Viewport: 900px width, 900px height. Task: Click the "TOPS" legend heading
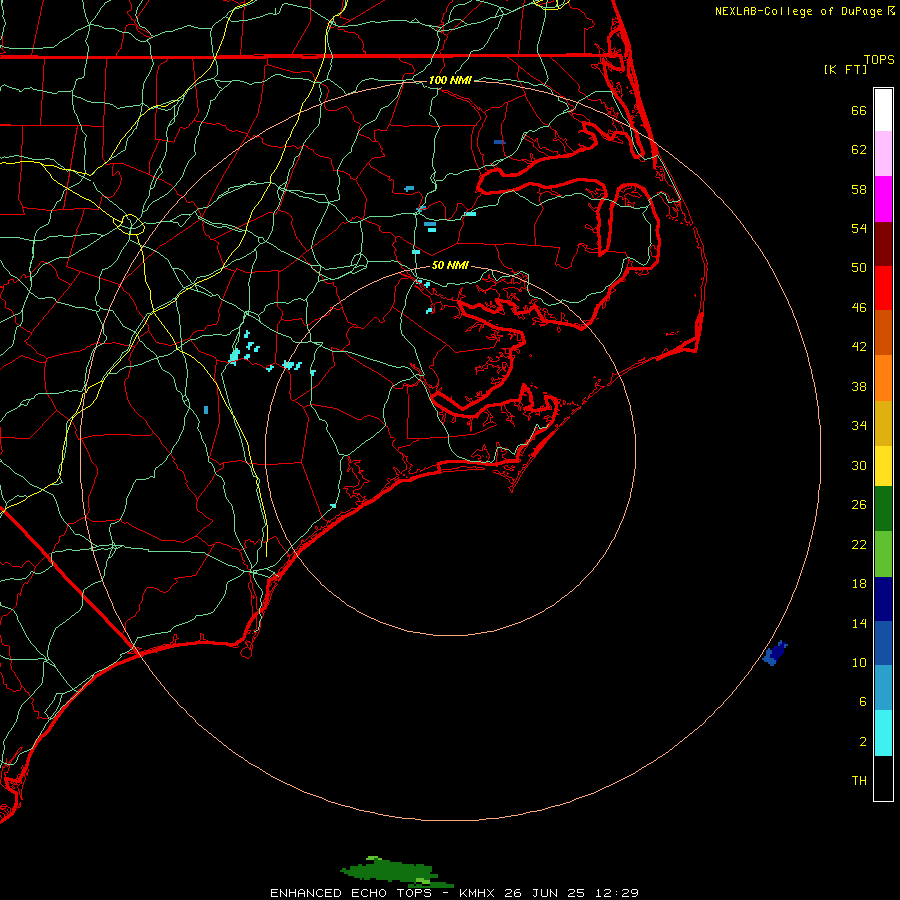(879, 59)
